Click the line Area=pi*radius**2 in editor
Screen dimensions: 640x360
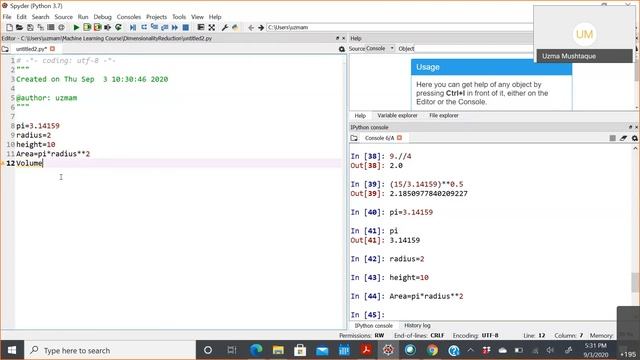[53, 154]
